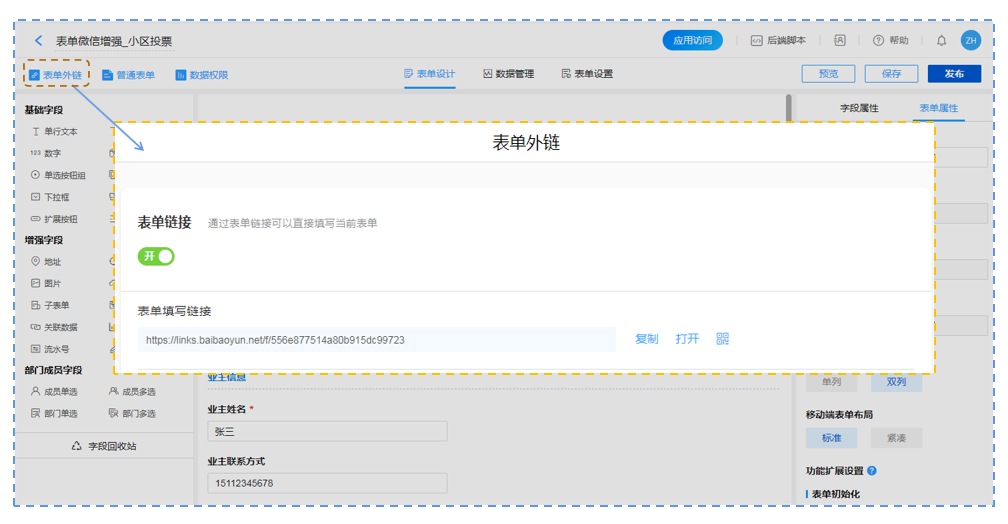Click the form link URL field
1008x524 pixels.
point(376,340)
